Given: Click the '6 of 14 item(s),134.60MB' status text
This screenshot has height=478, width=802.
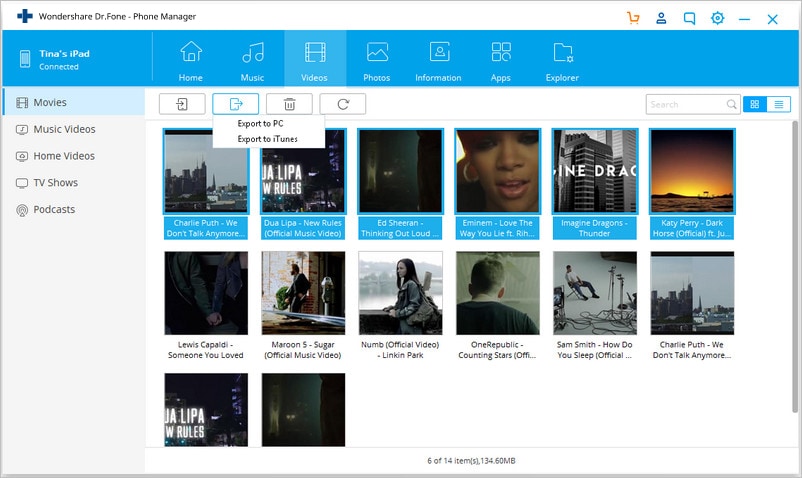Looking at the screenshot, I should (x=471, y=461).
